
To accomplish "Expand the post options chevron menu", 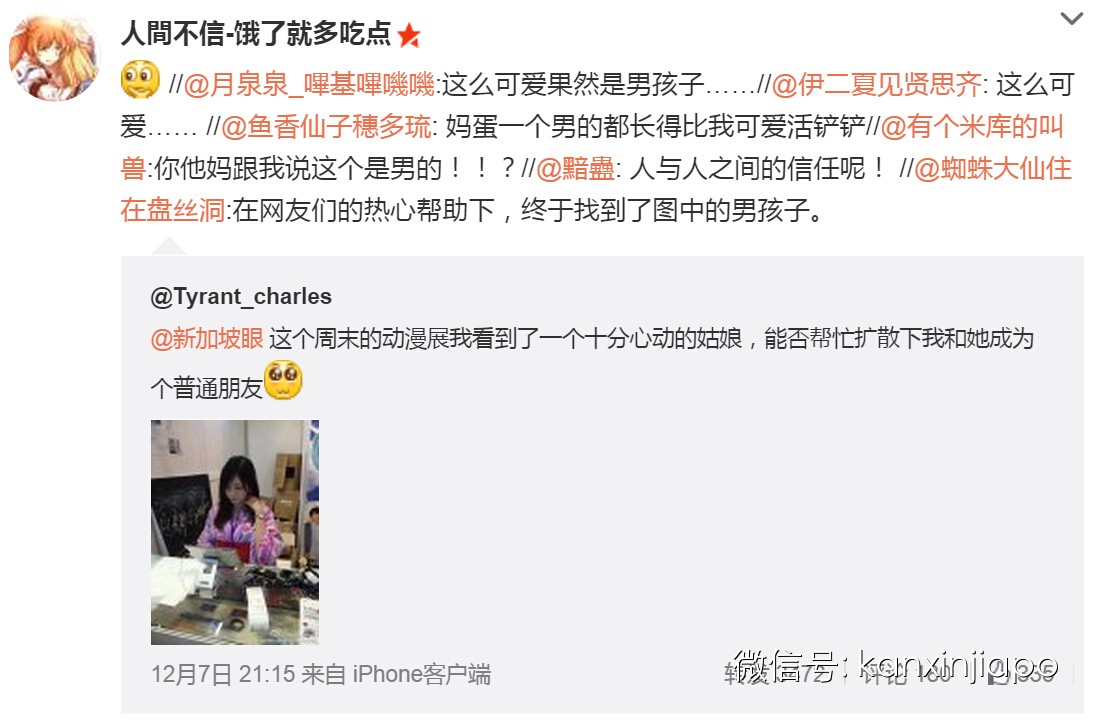I will click(x=1071, y=19).
